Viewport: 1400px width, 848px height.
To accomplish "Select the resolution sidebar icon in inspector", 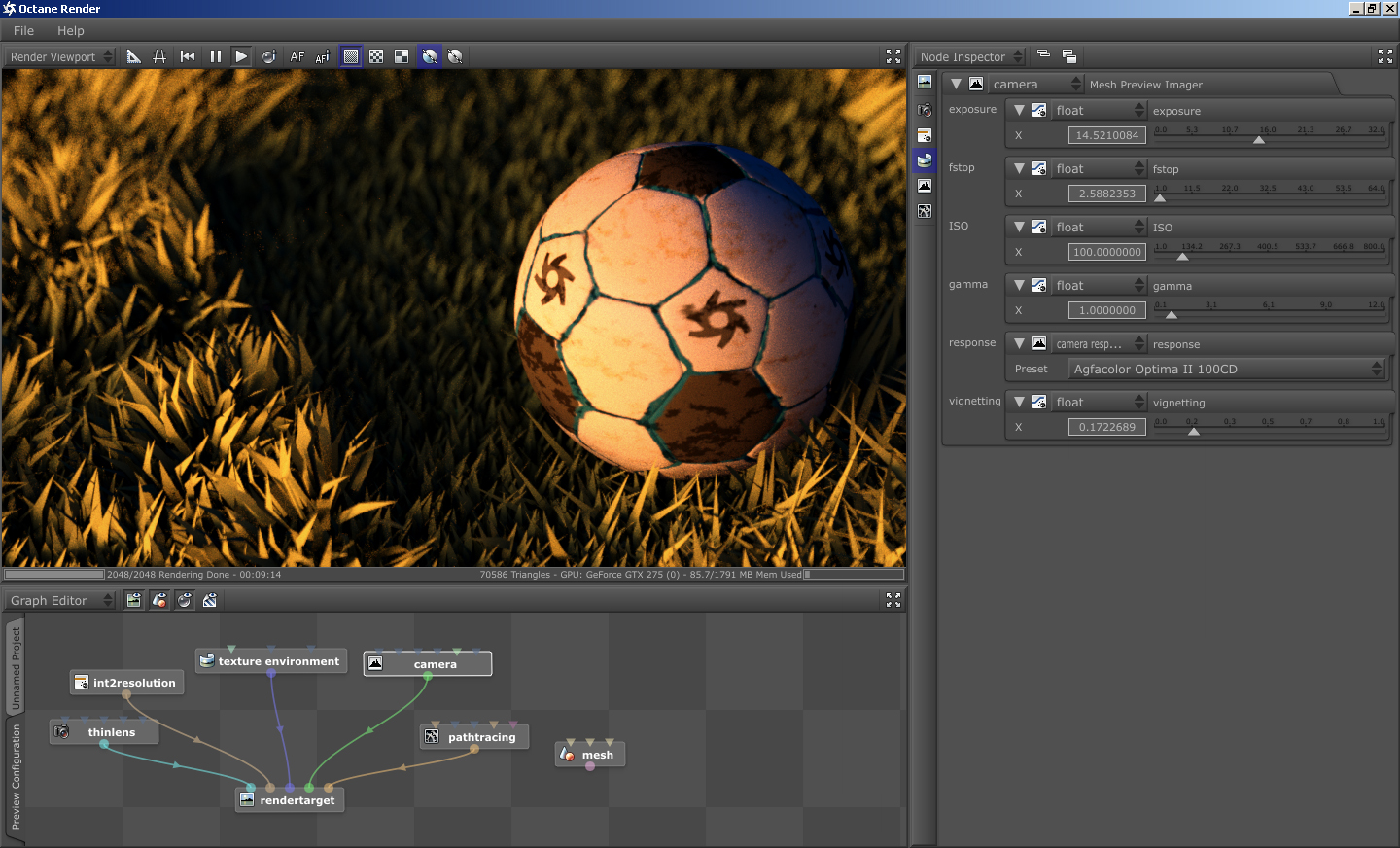I will point(925,135).
